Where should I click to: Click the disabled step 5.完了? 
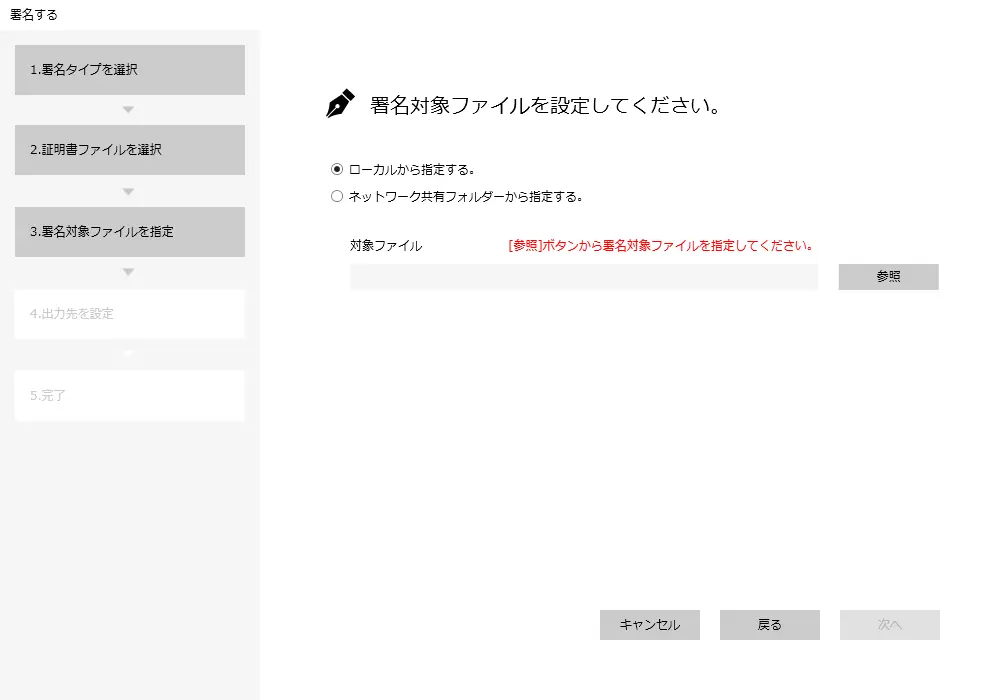(x=129, y=395)
